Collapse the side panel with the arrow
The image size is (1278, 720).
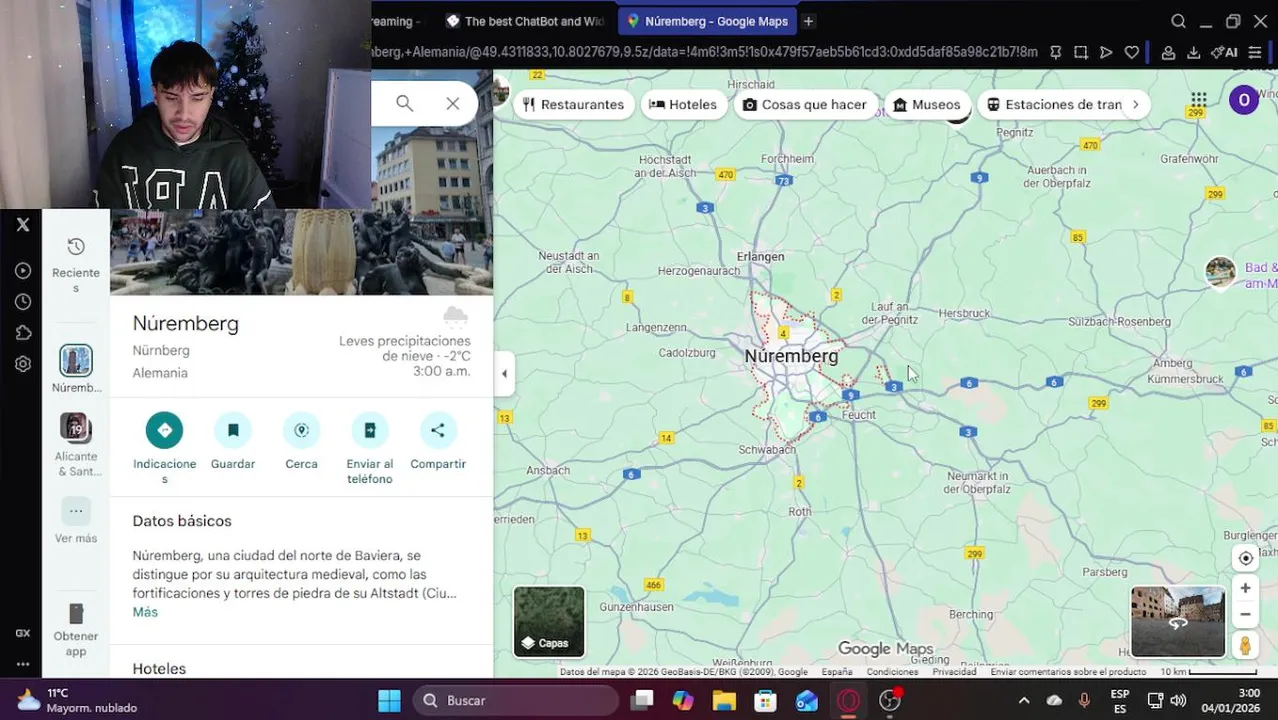[504, 373]
